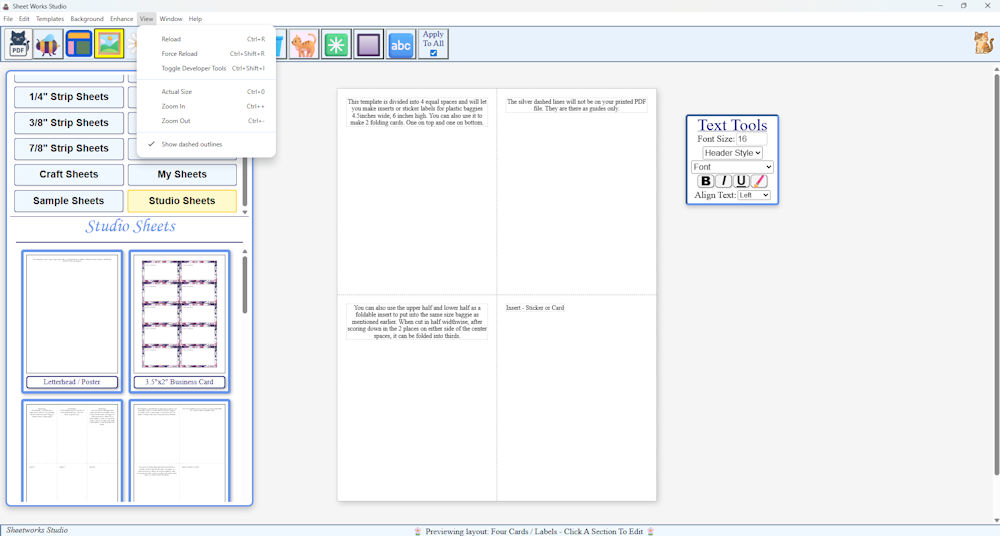Select Zoom Out menu entry
The image size is (1000, 536).
pyautogui.click(x=206, y=121)
